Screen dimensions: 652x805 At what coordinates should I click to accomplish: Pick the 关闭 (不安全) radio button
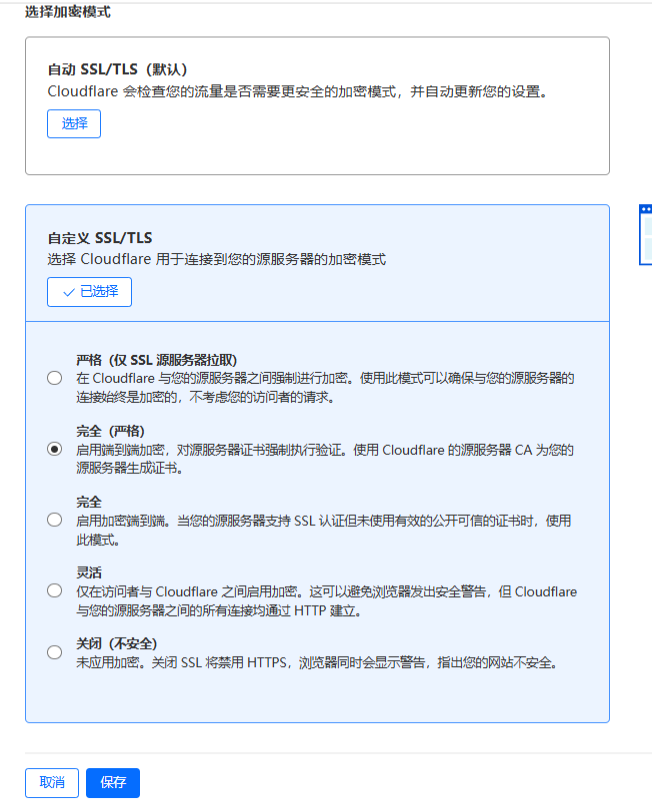[x=54, y=652]
